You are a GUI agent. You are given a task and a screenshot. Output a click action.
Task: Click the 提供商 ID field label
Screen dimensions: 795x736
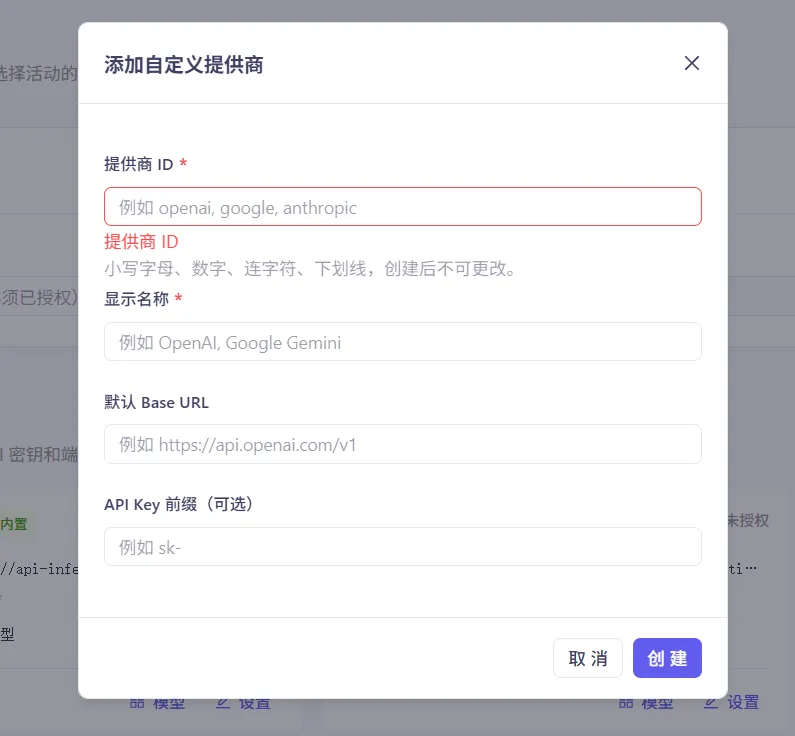(x=139, y=164)
